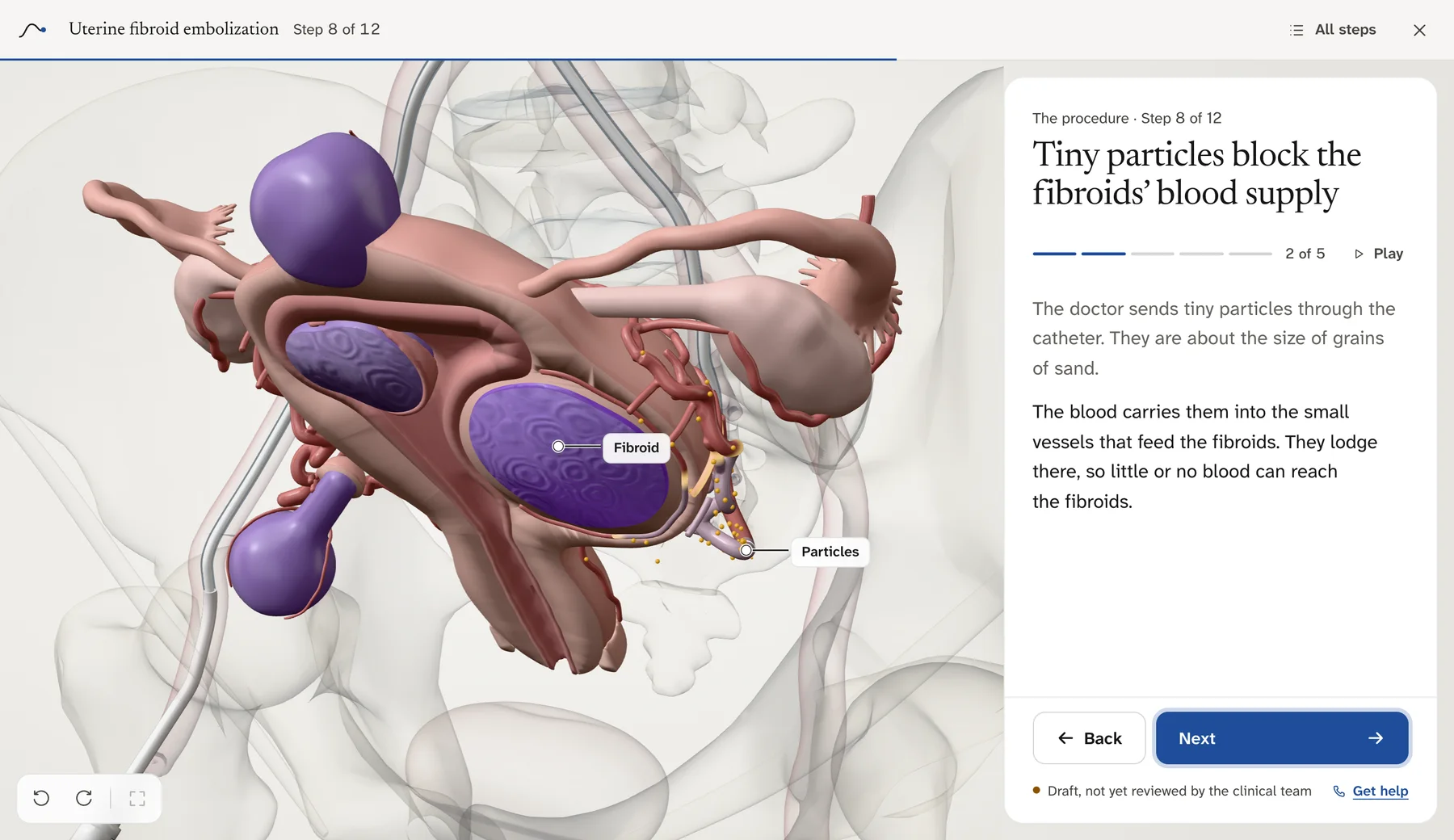Rotate the model clockwise

coord(84,798)
